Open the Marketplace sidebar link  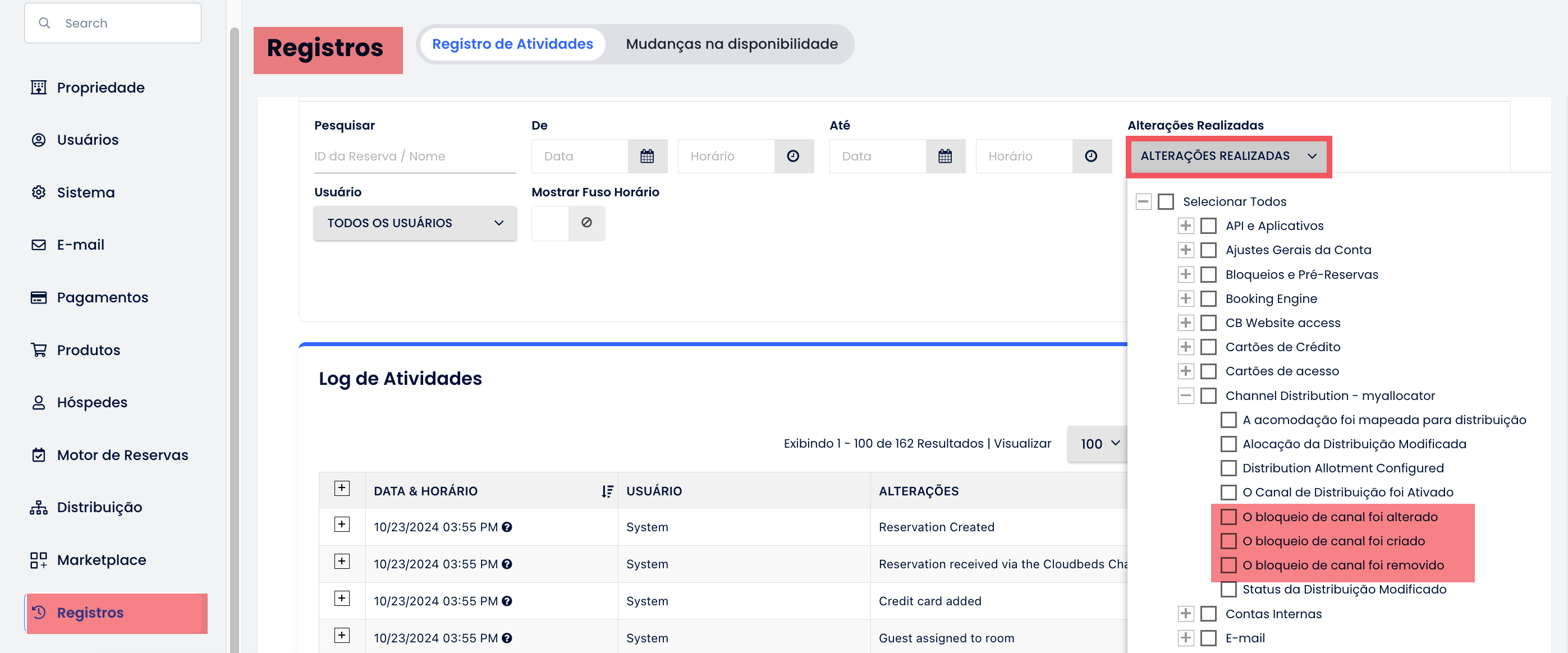[101, 560]
